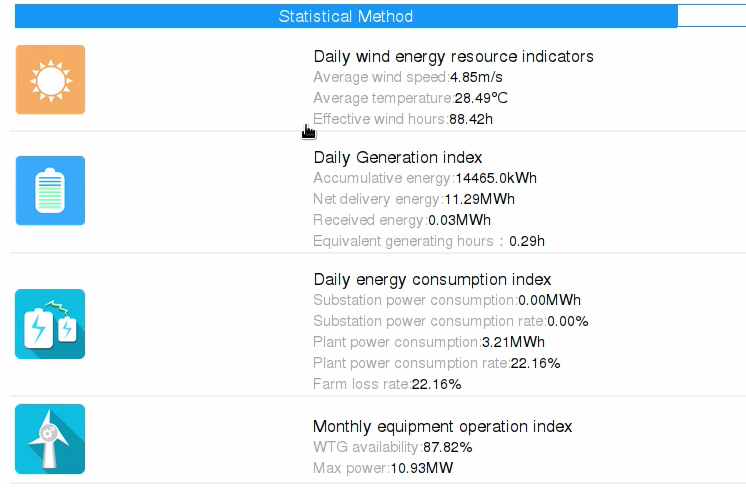
Task: Click the Average temperature reading
Action: pos(481,98)
